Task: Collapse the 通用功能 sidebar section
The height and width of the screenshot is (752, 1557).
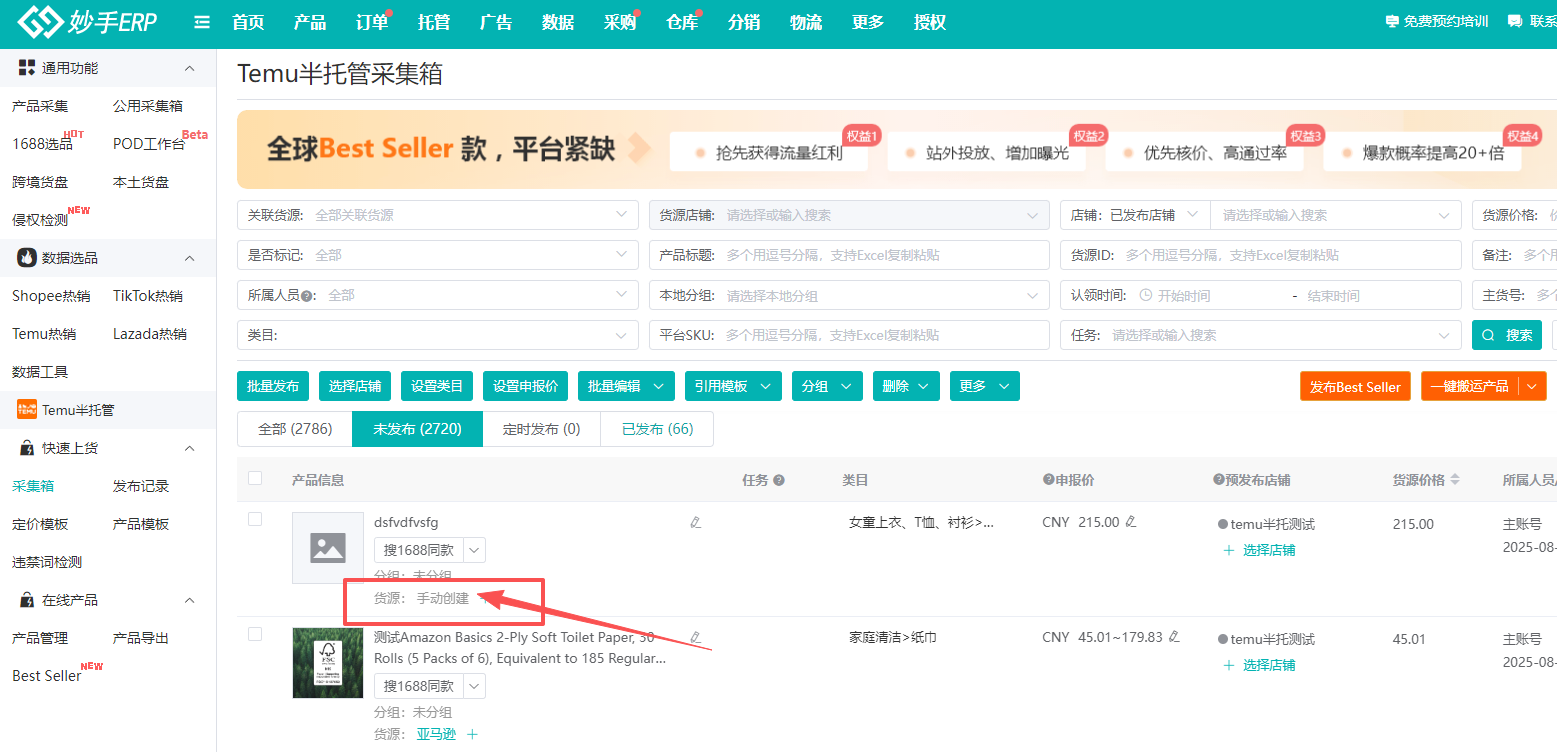Action: tap(189, 68)
